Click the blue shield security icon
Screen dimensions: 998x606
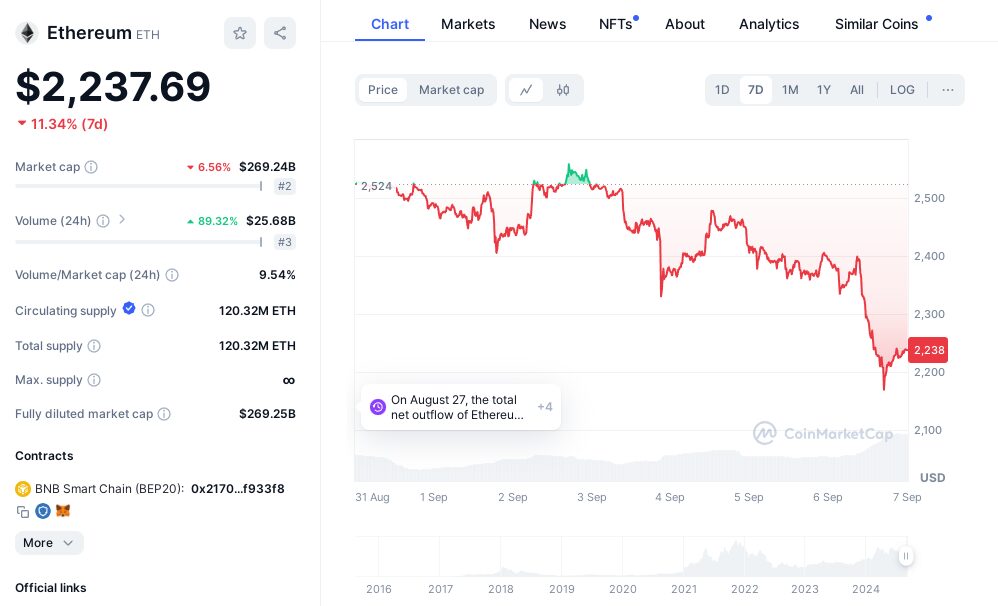pyautogui.click(x=43, y=511)
